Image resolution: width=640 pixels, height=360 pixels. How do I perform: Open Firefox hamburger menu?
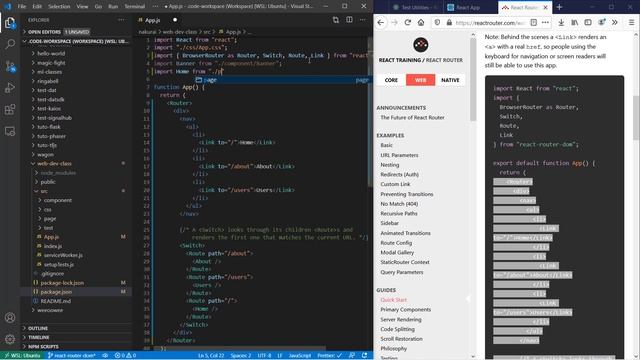pyautogui.click(x=631, y=22)
